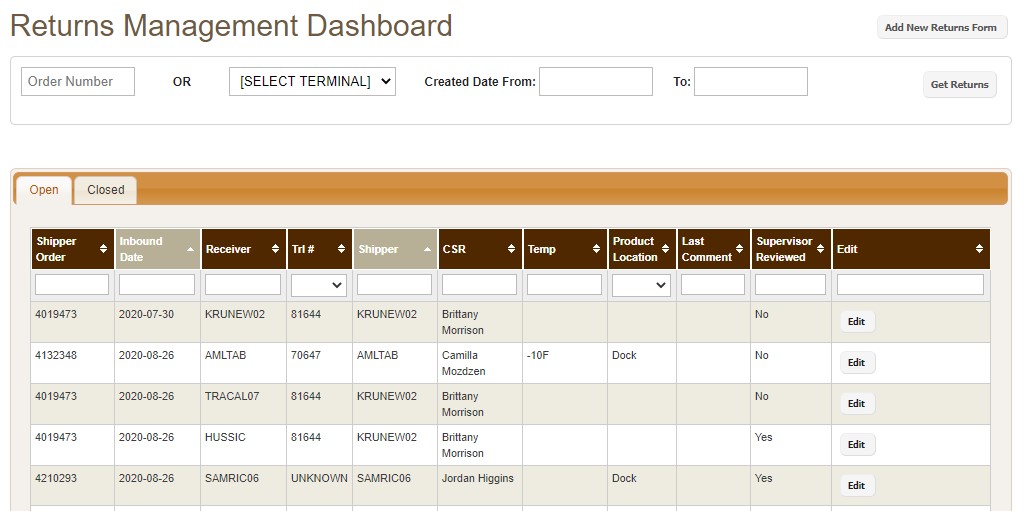
Task: Focus the Order Number input field
Action: coord(78,82)
